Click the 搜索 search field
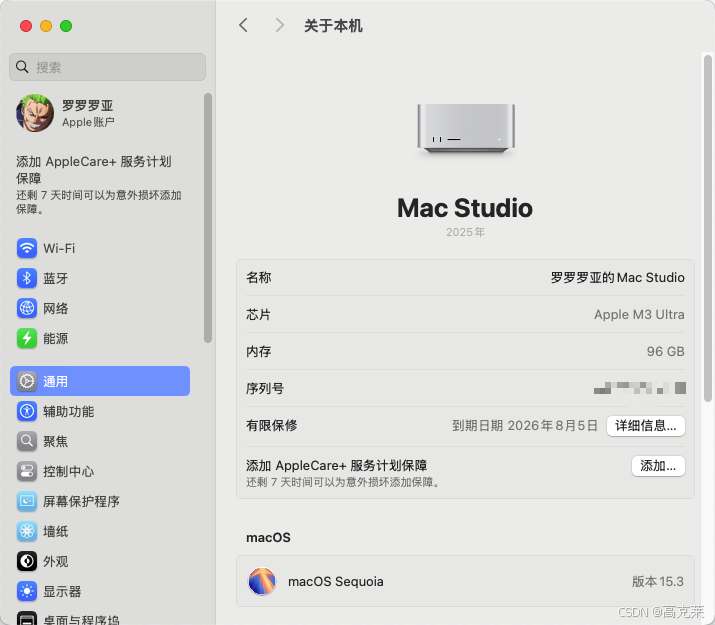 click(108, 67)
